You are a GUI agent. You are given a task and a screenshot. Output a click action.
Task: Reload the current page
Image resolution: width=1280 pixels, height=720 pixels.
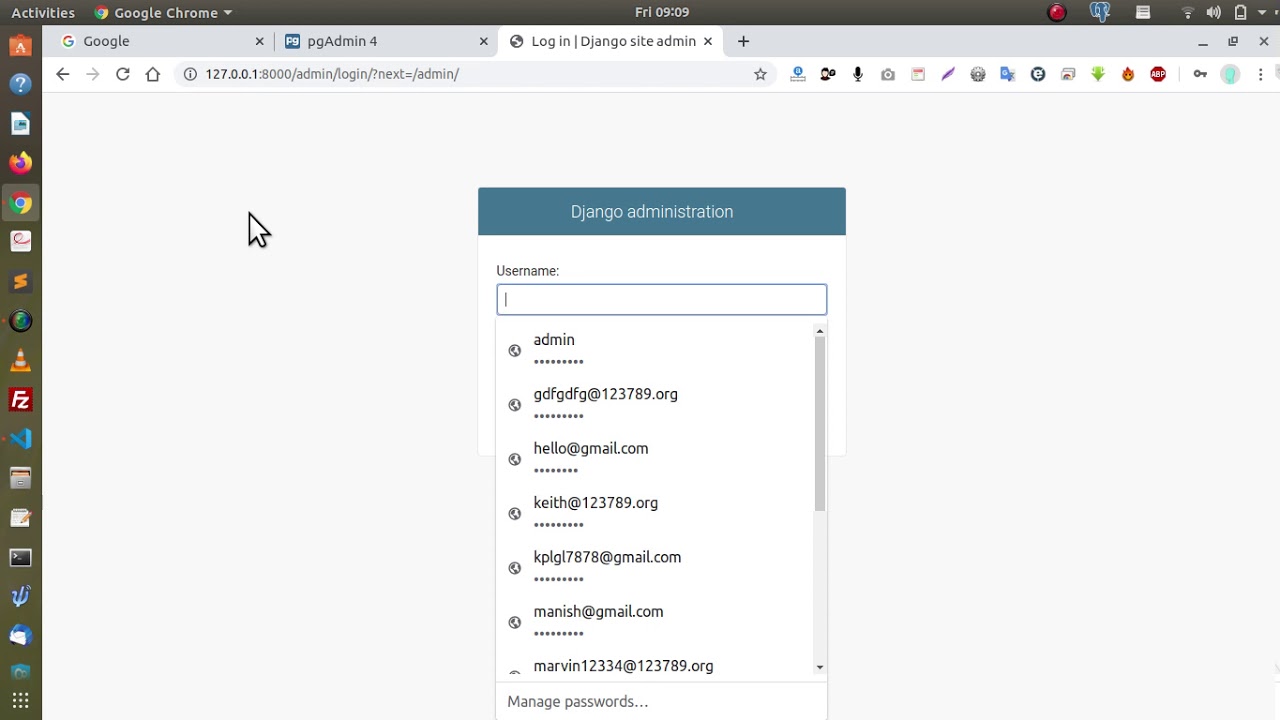[x=123, y=74]
